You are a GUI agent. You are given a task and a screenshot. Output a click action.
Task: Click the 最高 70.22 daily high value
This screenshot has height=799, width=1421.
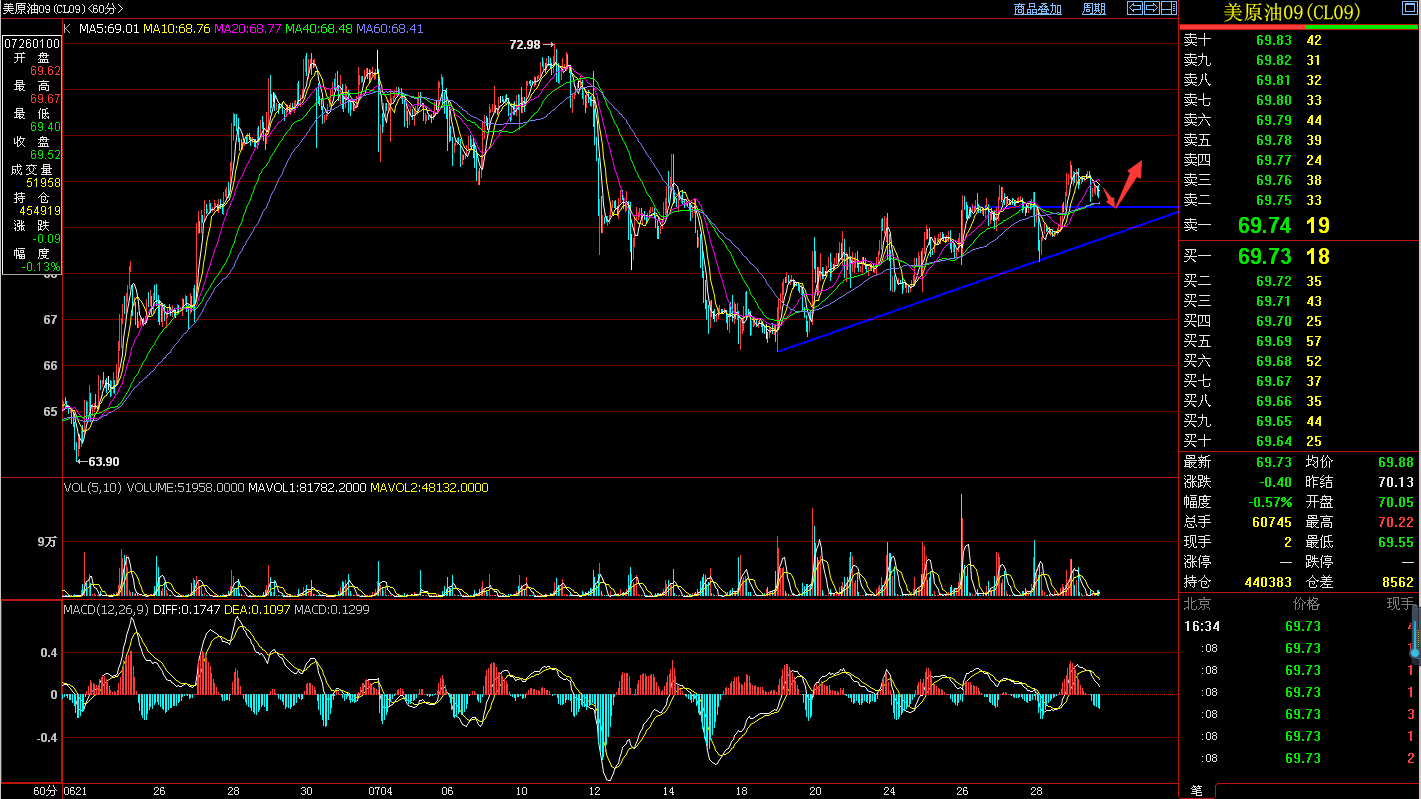1396,522
